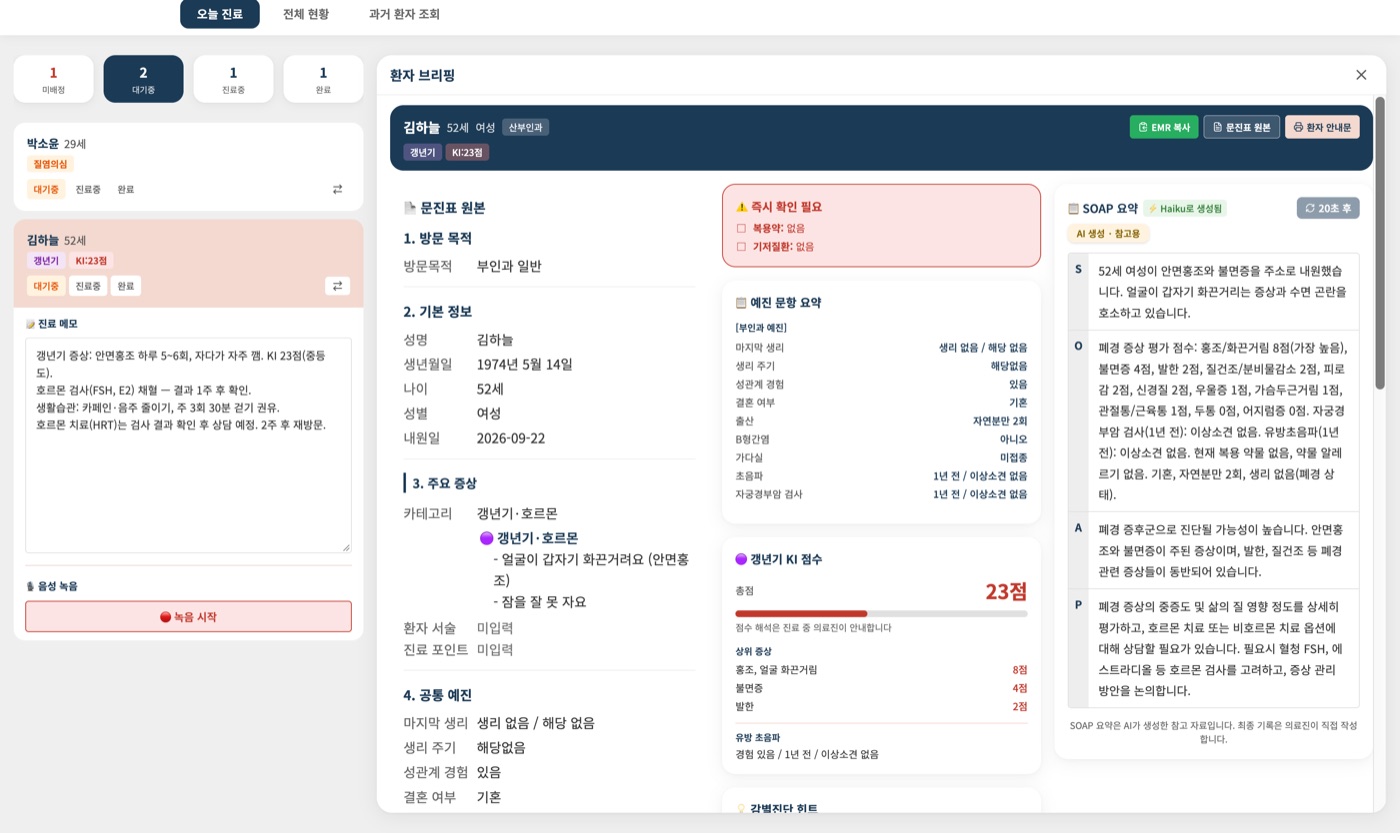Click into the 진료 메모 text area
The image size is (1400, 833).
point(188,445)
